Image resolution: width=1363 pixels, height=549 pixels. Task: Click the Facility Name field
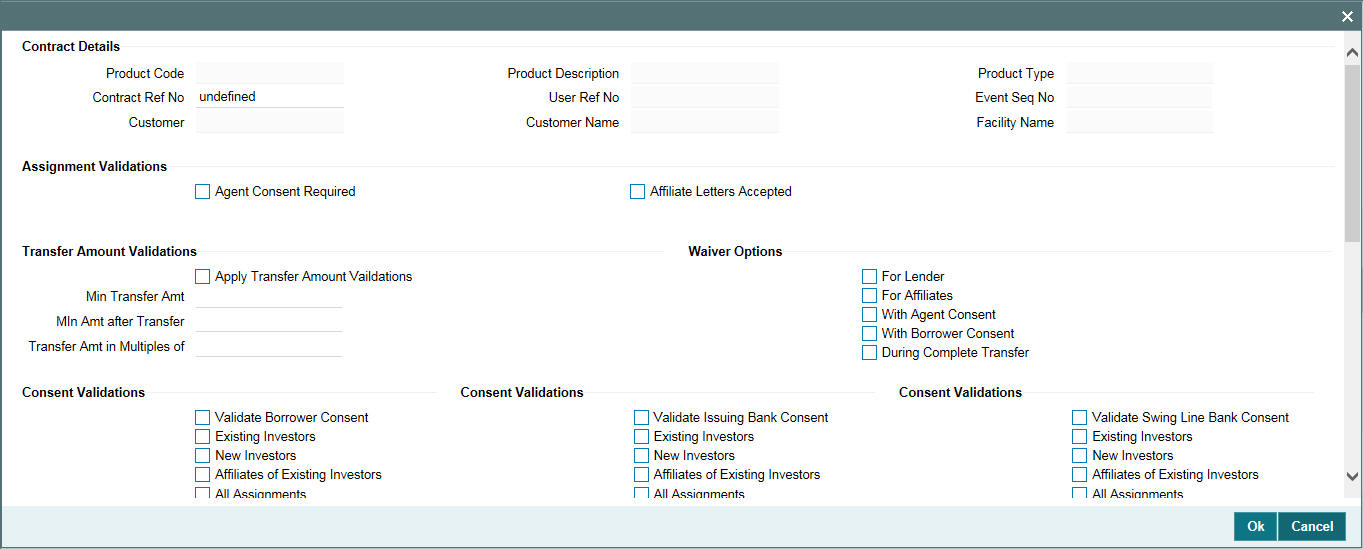click(1140, 122)
